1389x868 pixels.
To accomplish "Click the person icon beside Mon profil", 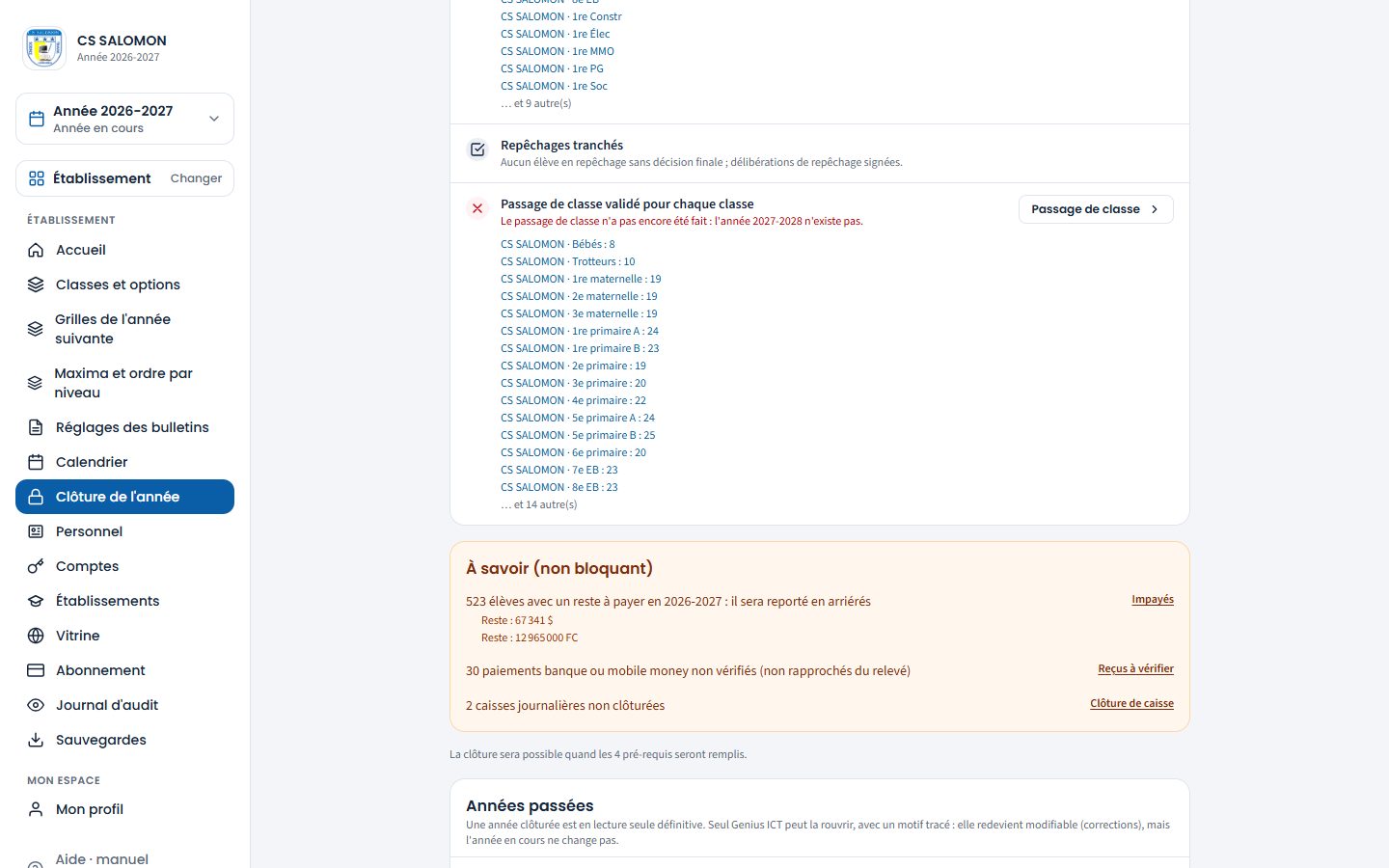I will point(36,809).
